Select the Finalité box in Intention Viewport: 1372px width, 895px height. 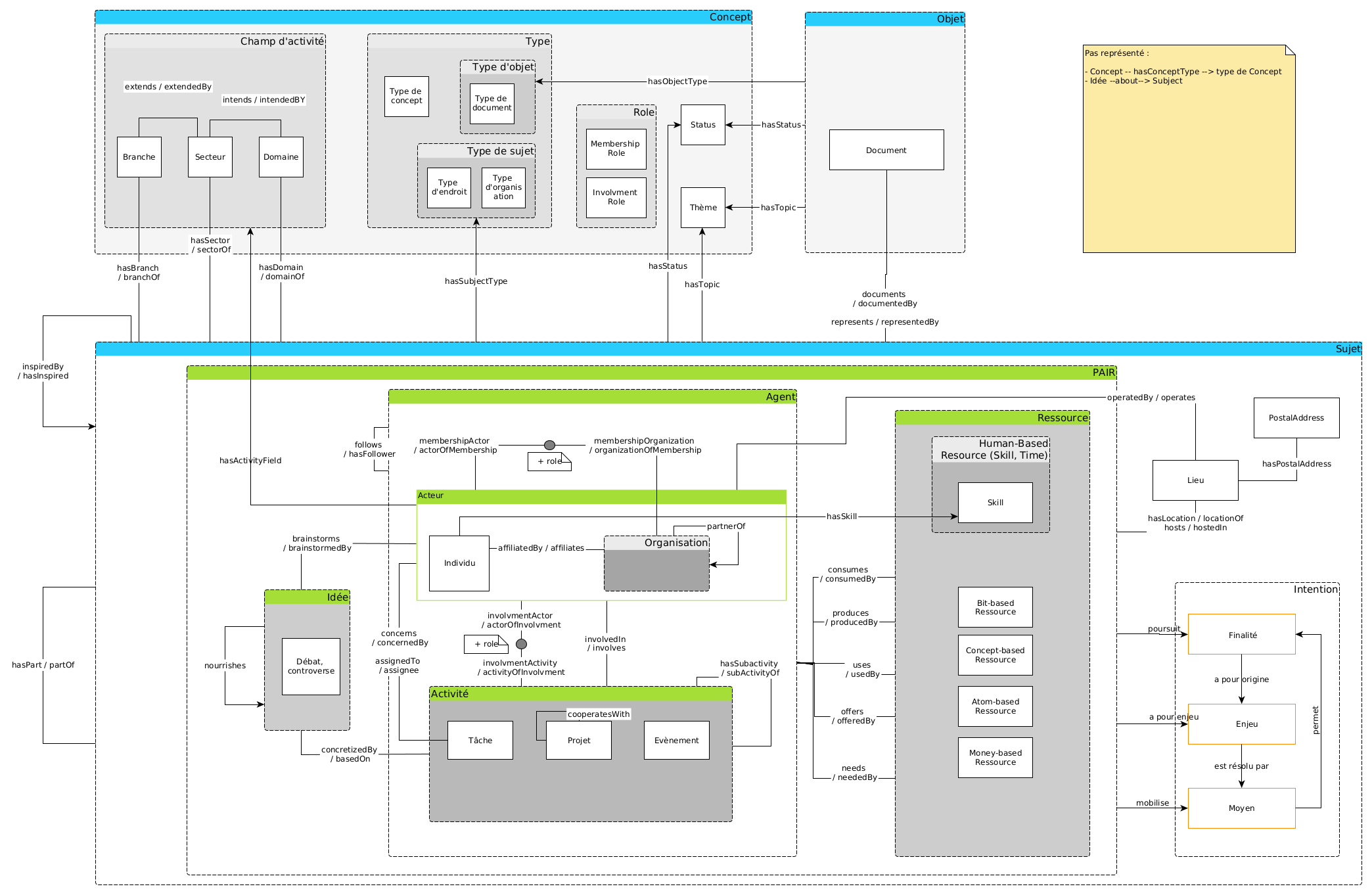point(1241,635)
